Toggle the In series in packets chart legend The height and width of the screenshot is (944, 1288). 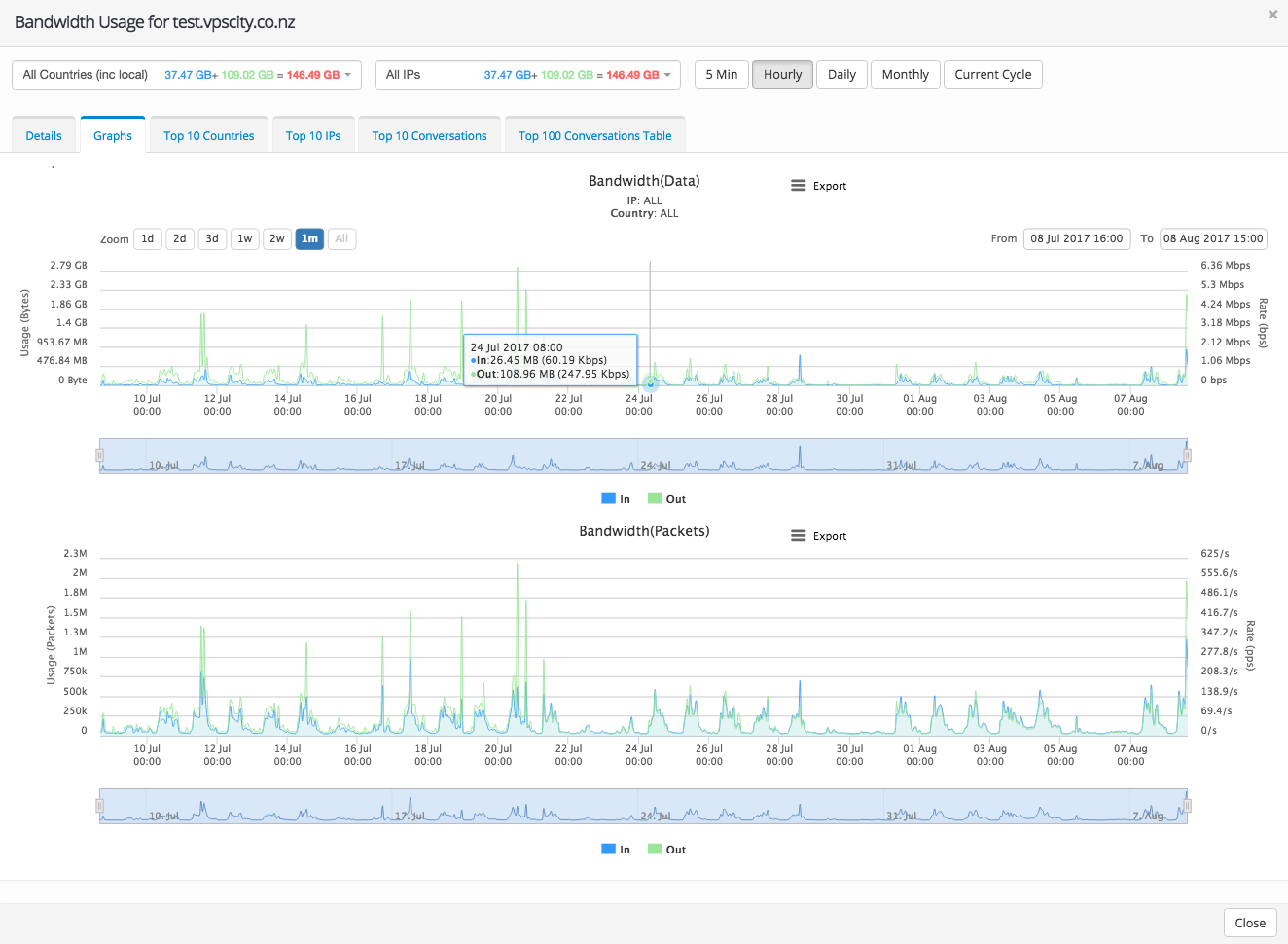pyautogui.click(x=616, y=850)
